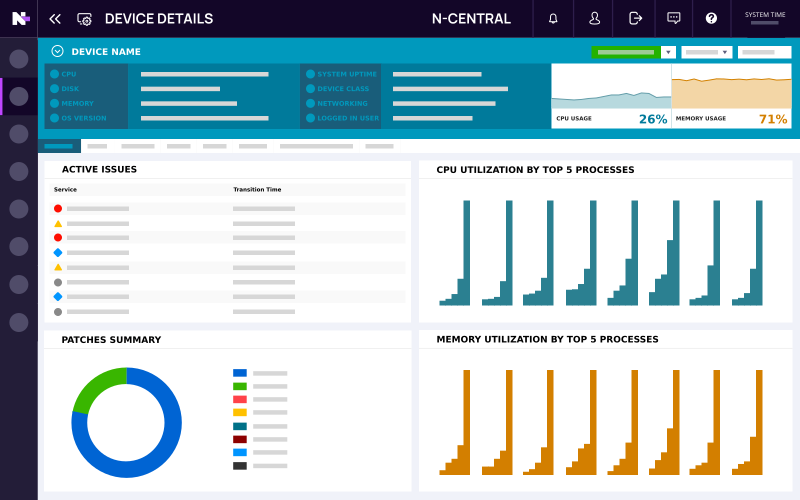800x500 pixels.
Task: Open the notifications bell
Action: pos(553,18)
